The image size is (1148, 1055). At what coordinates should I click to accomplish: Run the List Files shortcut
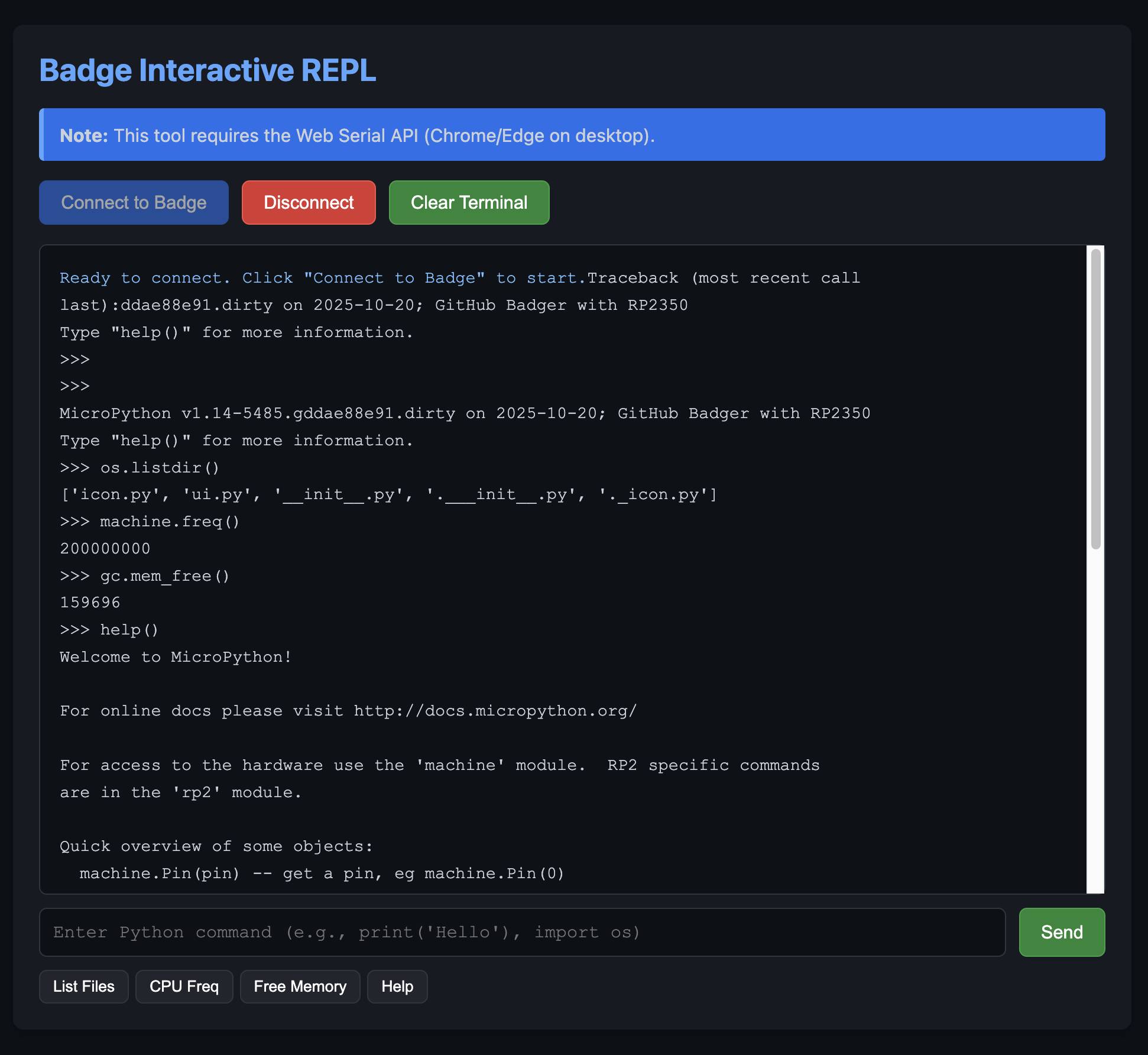click(x=83, y=986)
